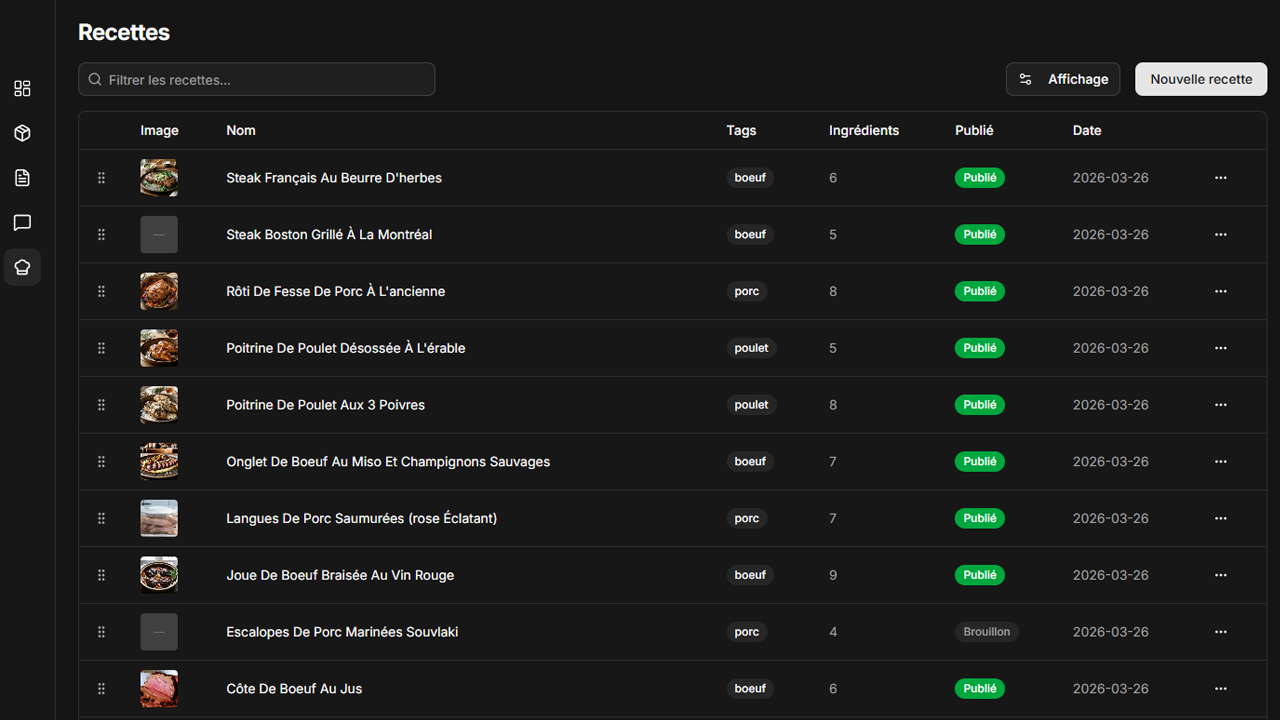The image size is (1280, 720).
Task: Click the Publié badge on Côte De Boeuf row
Action: (980, 689)
